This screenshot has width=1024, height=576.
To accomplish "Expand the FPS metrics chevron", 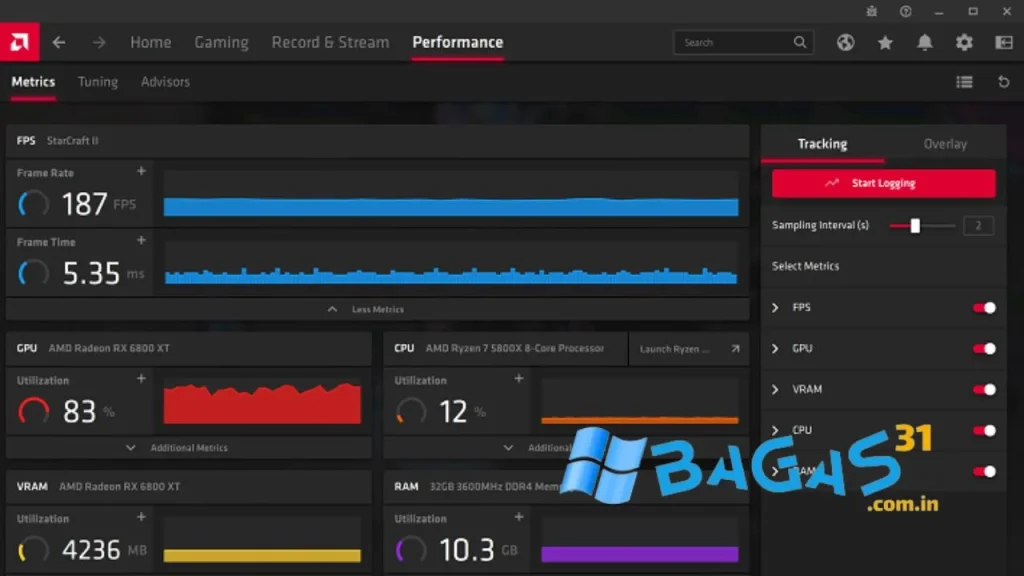I will point(775,308).
